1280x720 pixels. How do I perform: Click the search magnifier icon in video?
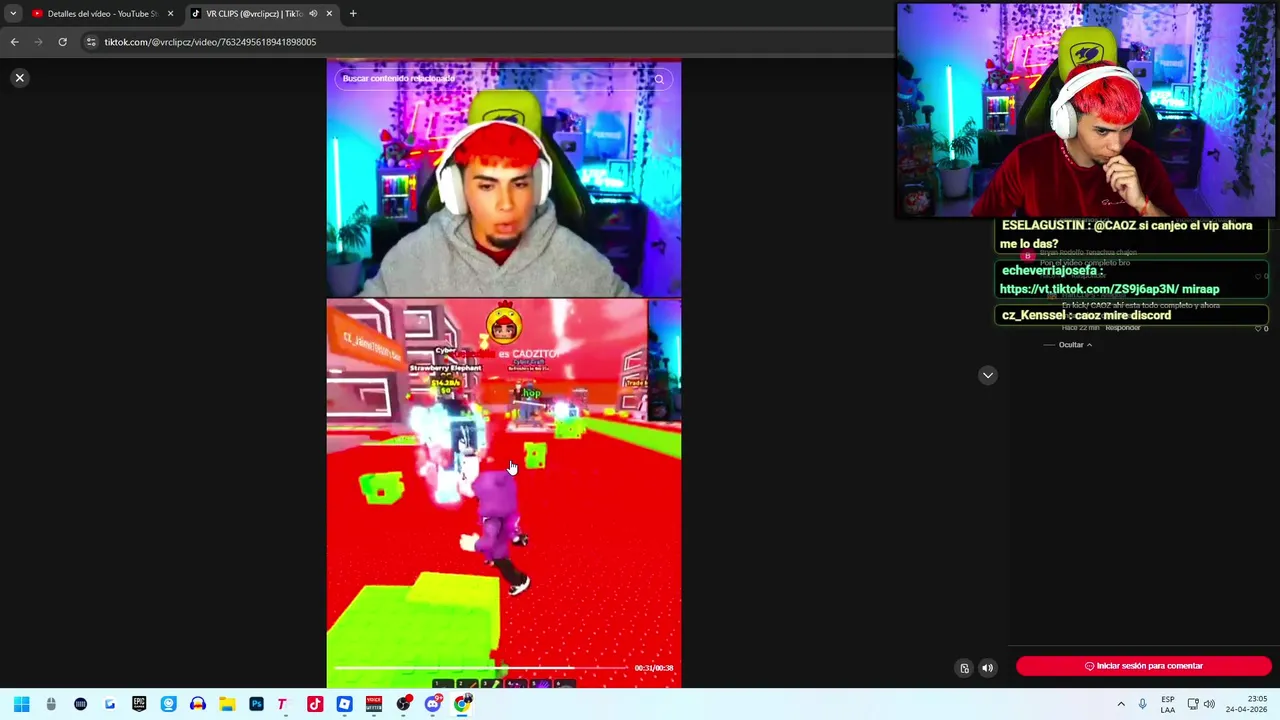pos(659,79)
